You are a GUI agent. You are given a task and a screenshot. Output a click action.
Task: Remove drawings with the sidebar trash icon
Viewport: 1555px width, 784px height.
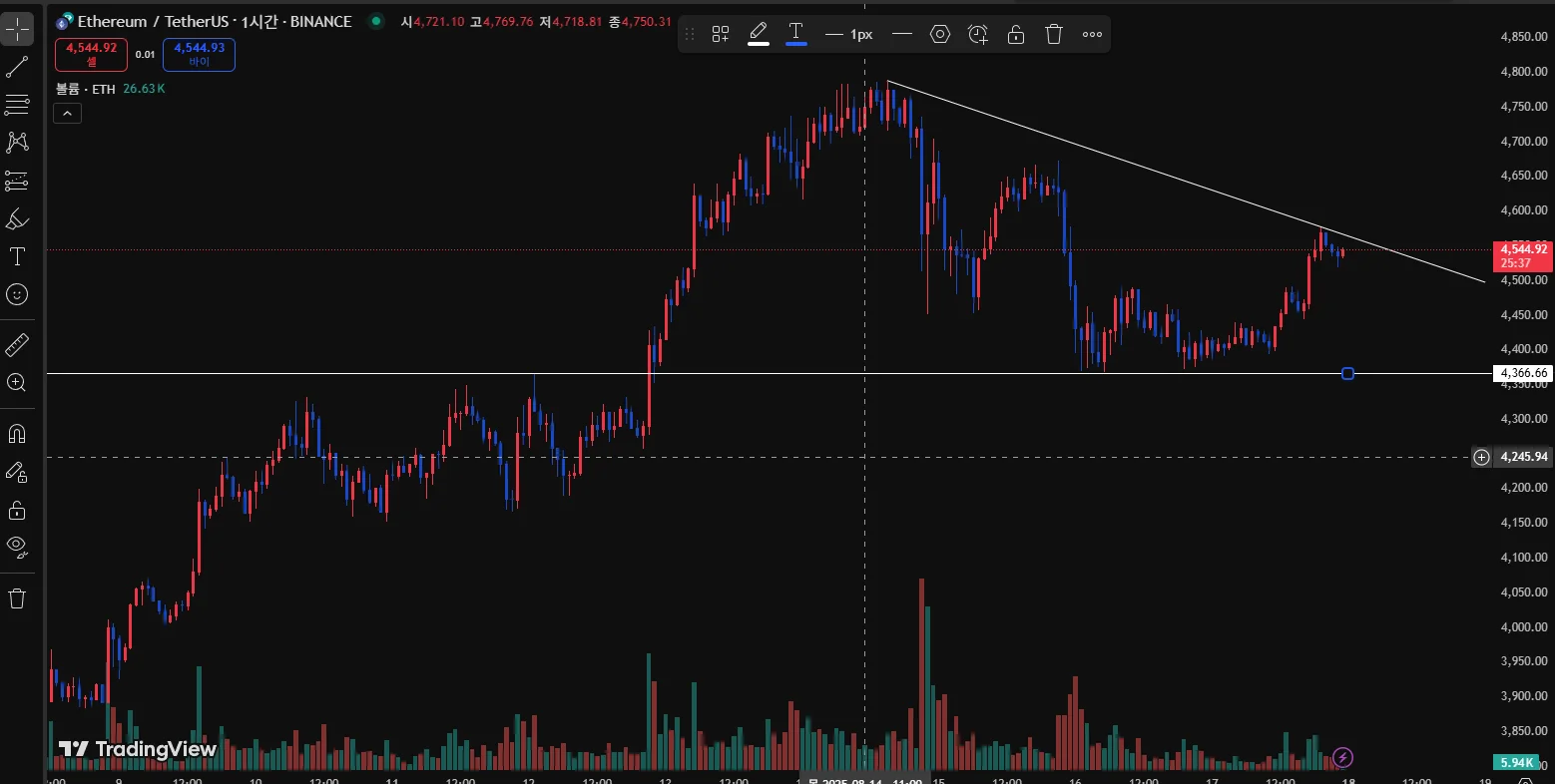17,598
